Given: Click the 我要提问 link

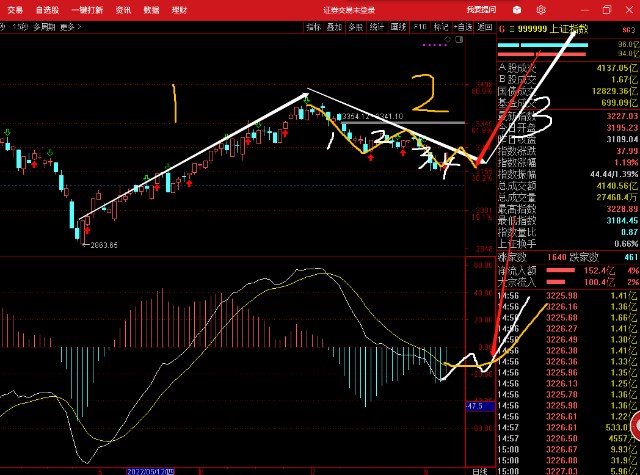Looking at the screenshot, I should click(x=481, y=9).
